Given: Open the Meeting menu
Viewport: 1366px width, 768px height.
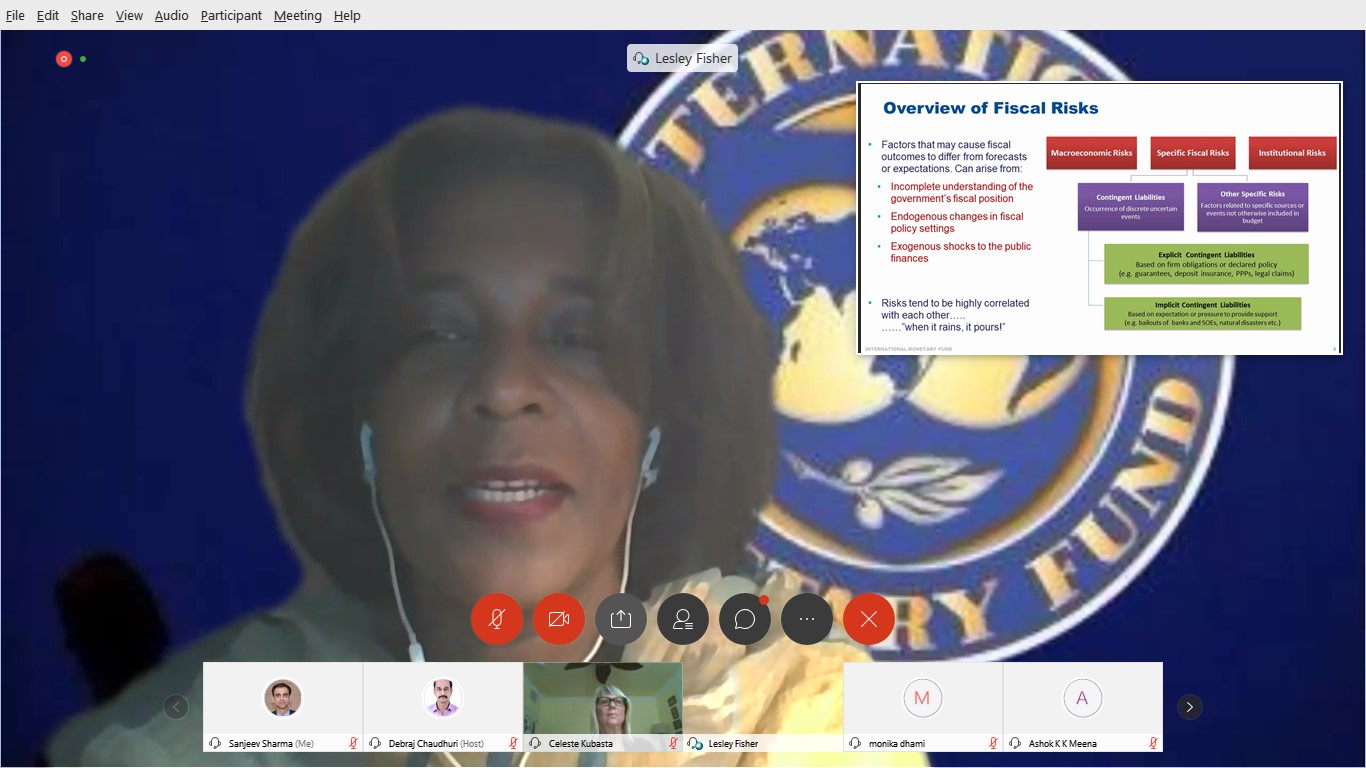Looking at the screenshot, I should (x=298, y=15).
